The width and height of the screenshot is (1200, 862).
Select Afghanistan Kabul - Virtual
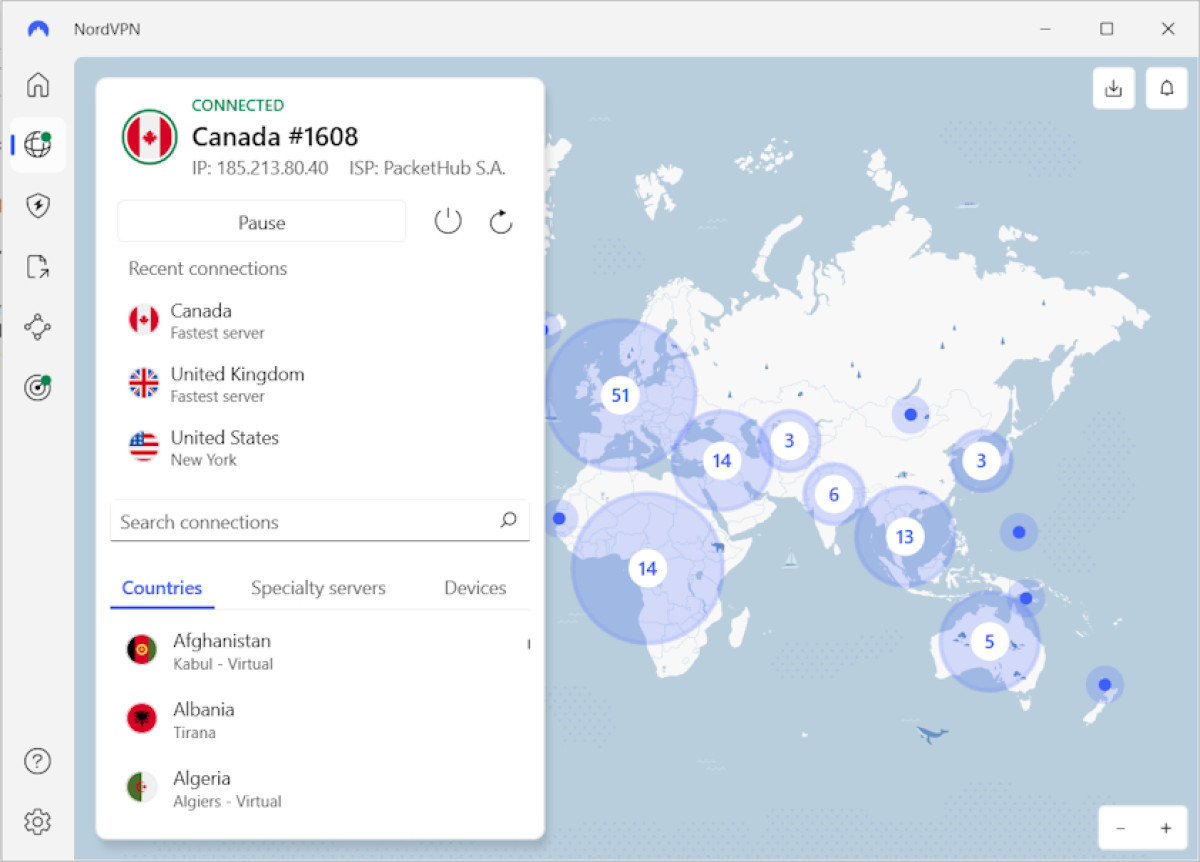click(320, 651)
